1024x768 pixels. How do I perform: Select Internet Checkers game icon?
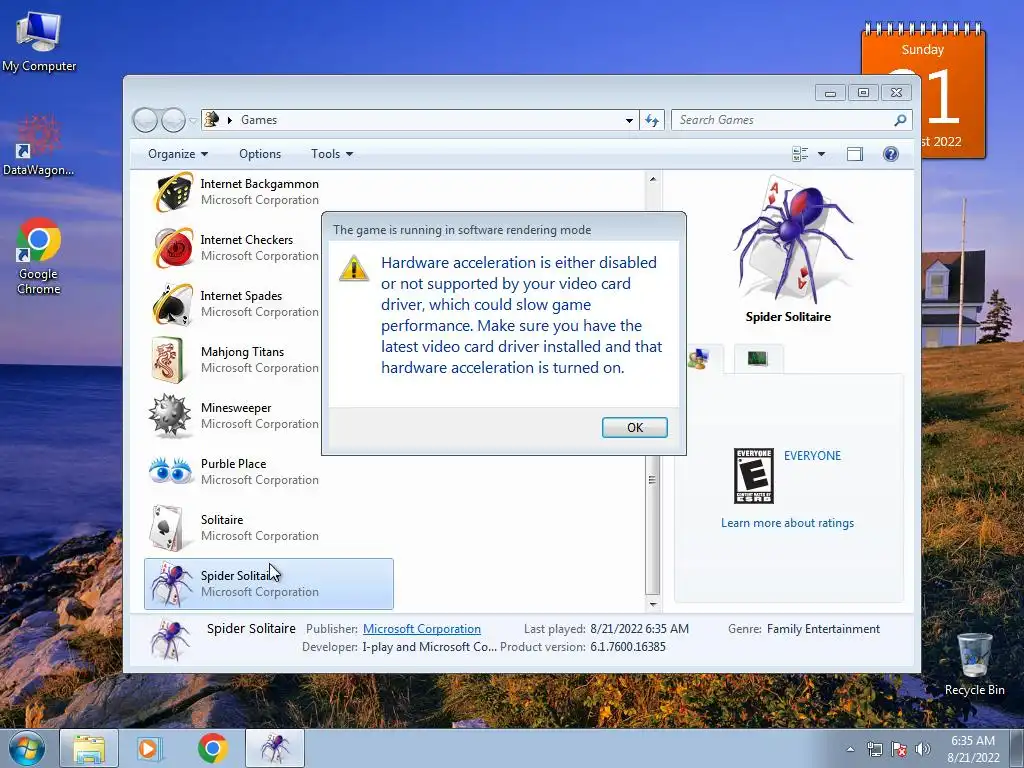(173, 248)
